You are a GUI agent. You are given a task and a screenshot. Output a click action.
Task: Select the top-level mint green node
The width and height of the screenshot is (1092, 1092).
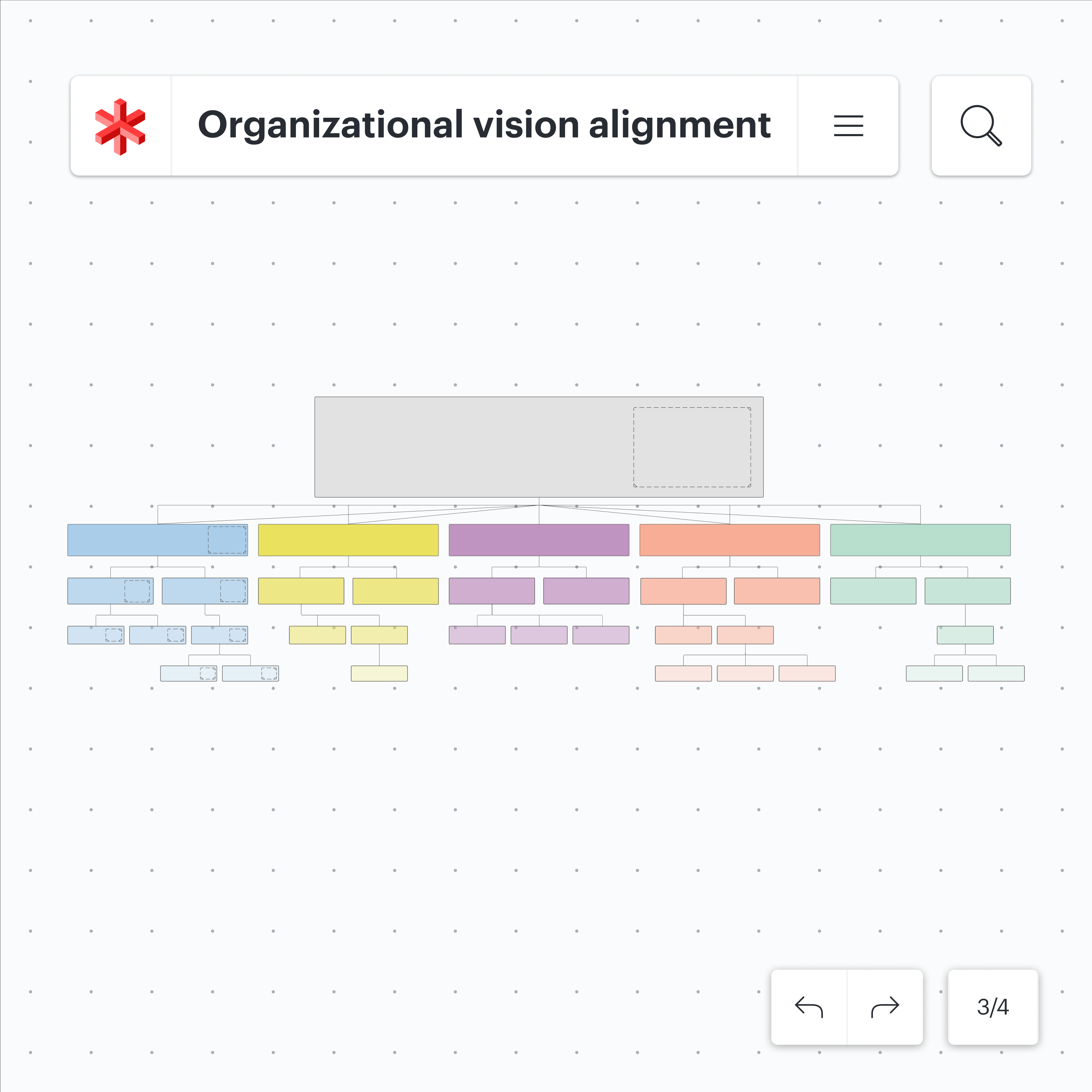point(920,540)
